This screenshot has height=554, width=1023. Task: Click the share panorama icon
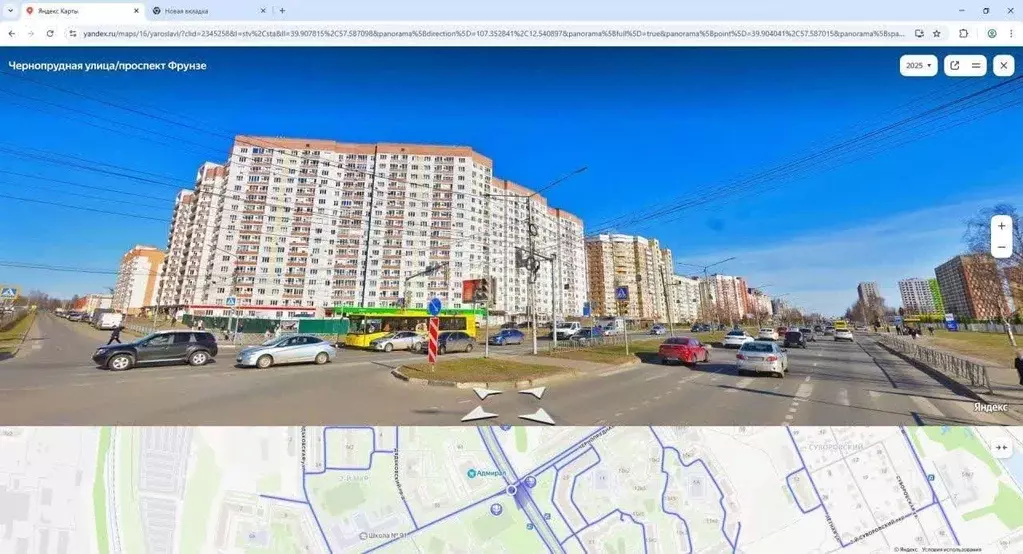point(955,65)
